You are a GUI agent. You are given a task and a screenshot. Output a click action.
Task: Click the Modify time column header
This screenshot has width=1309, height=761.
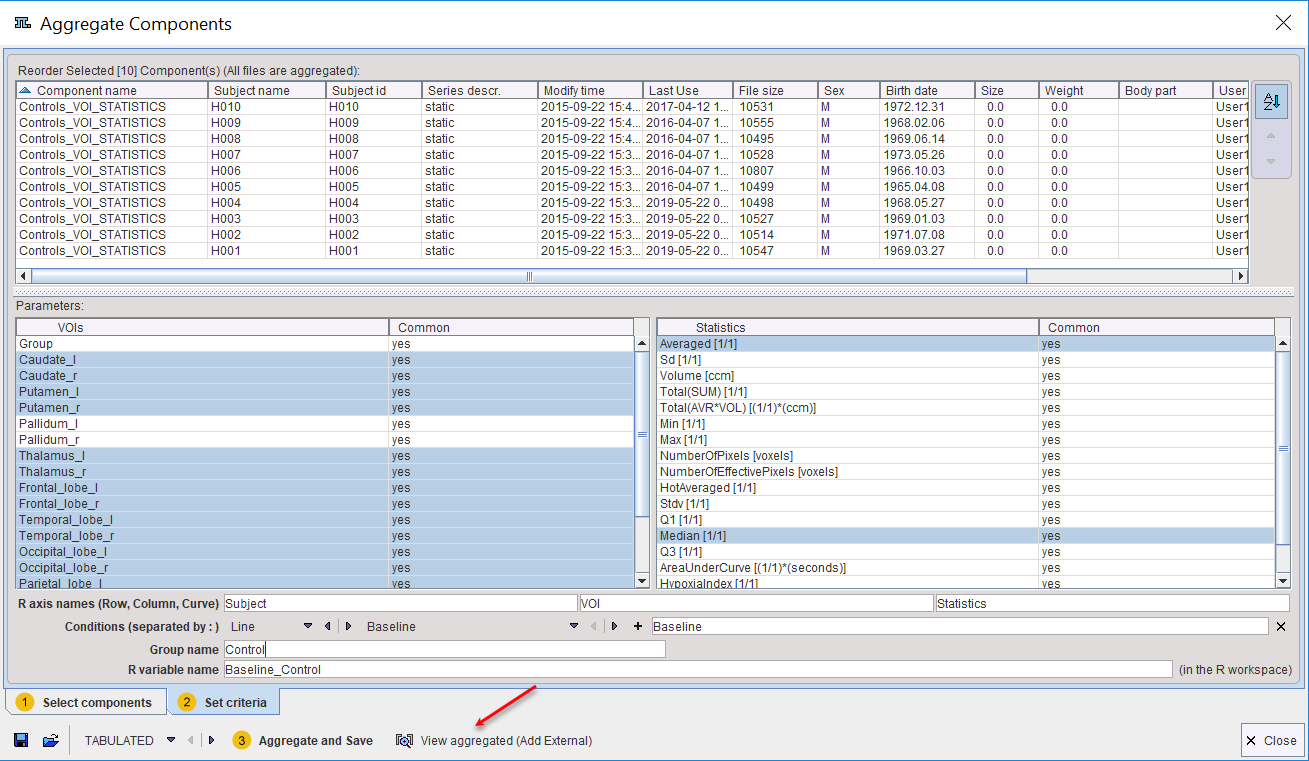(x=589, y=90)
